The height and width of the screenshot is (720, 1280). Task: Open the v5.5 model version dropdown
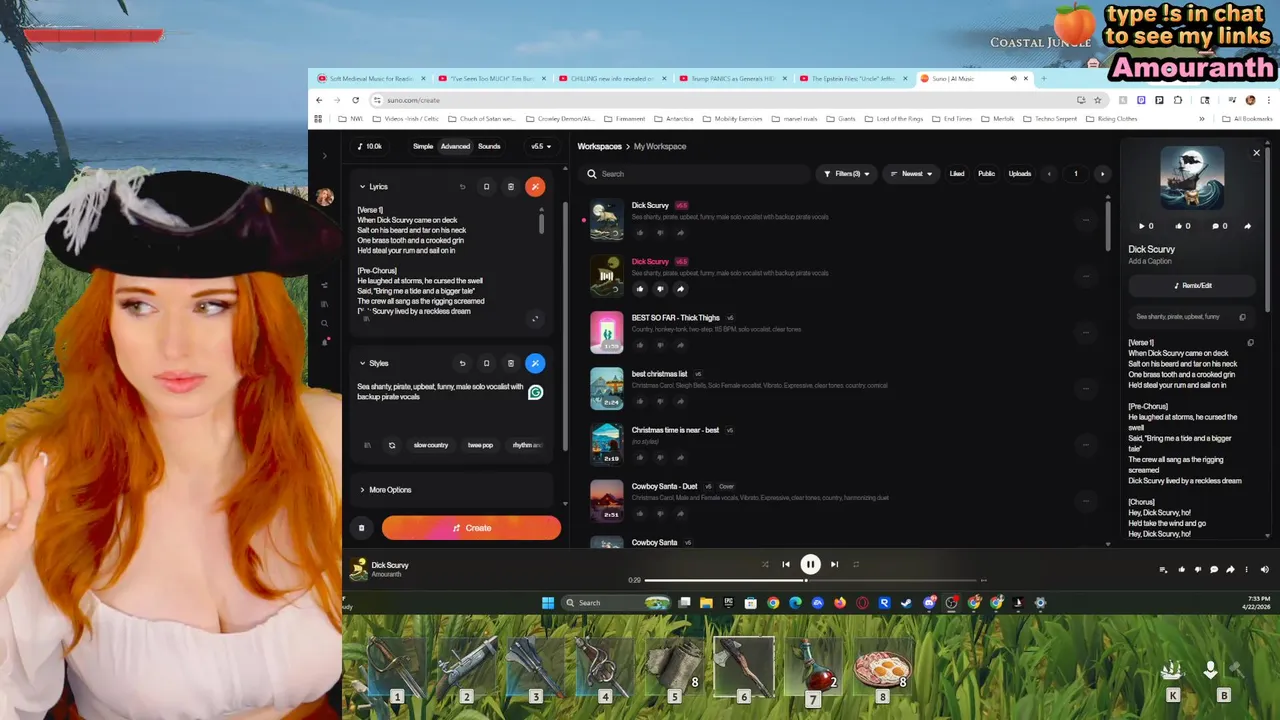pos(540,146)
